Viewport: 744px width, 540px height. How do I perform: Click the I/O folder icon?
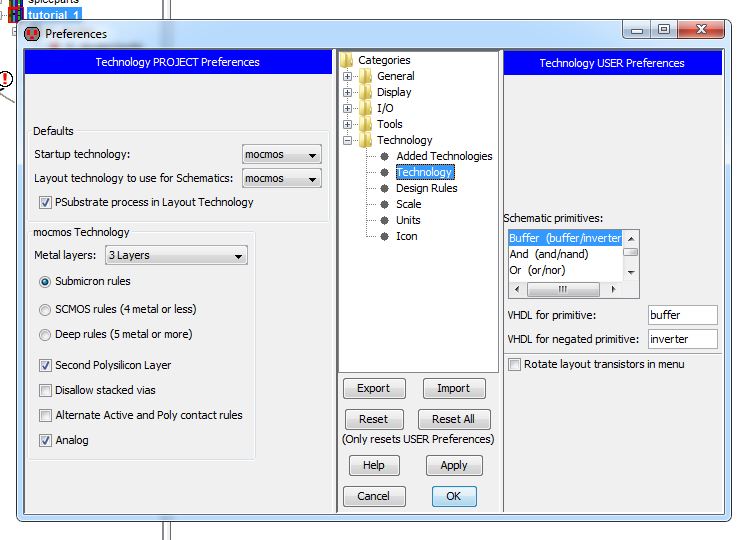pyautogui.click(x=365, y=108)
